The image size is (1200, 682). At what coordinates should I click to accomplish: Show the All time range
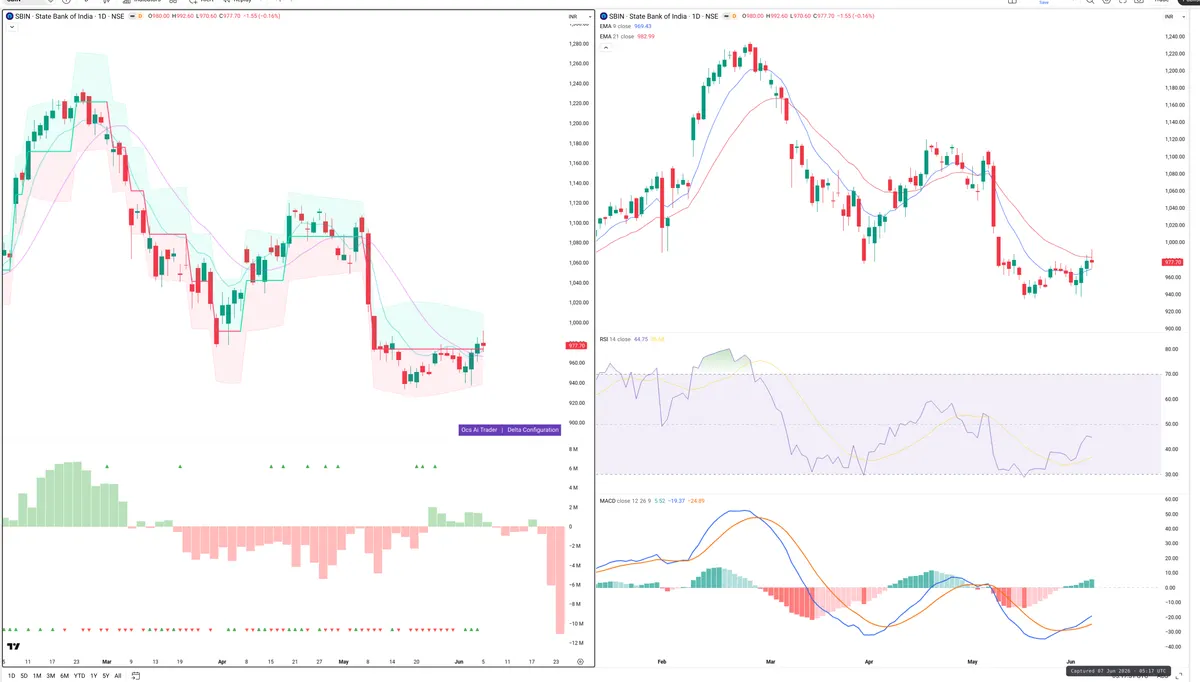118,676
